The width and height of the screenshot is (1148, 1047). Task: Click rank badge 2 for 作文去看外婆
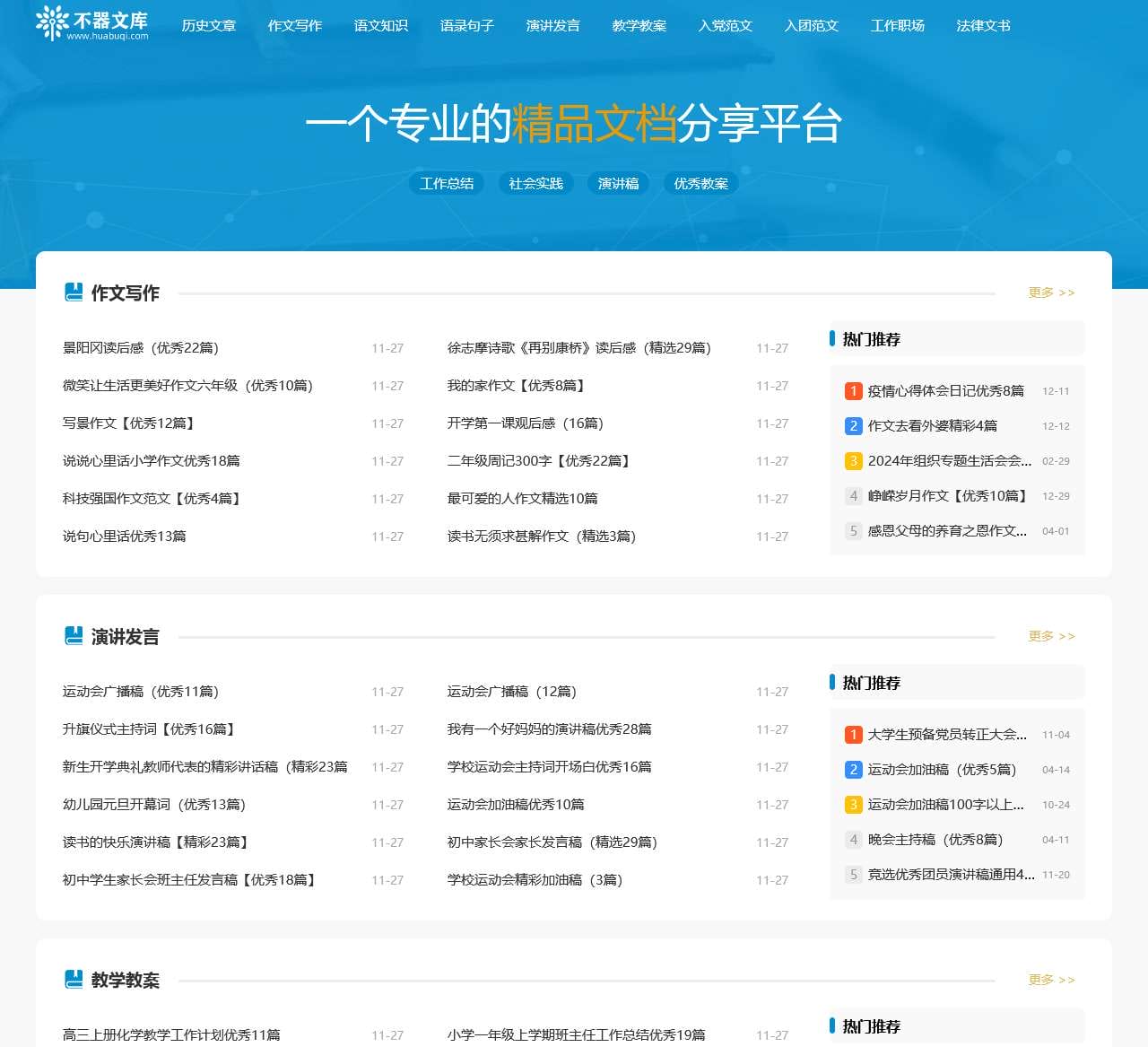point(853,426)
